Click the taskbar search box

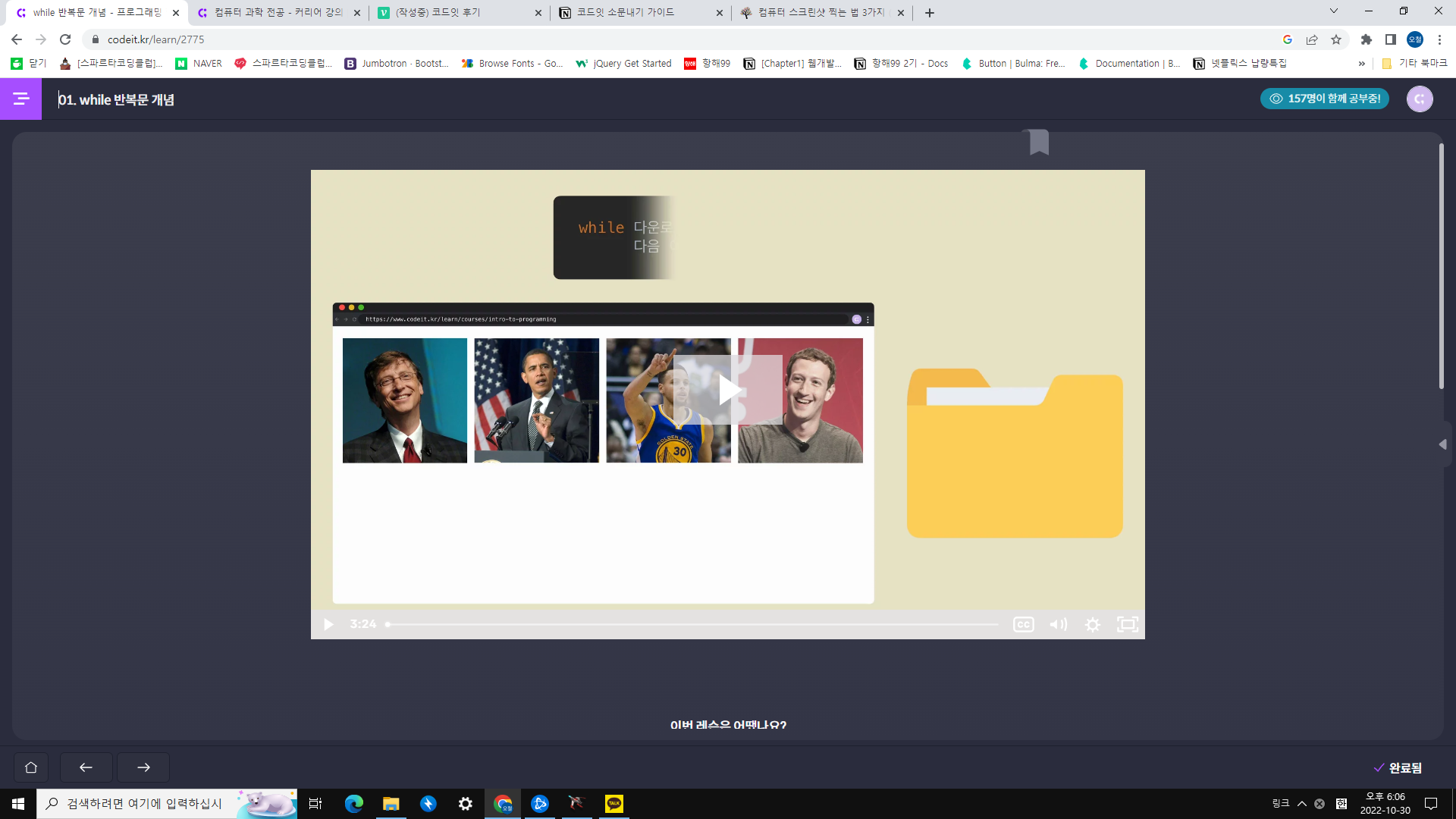click(x=167, y=804)
